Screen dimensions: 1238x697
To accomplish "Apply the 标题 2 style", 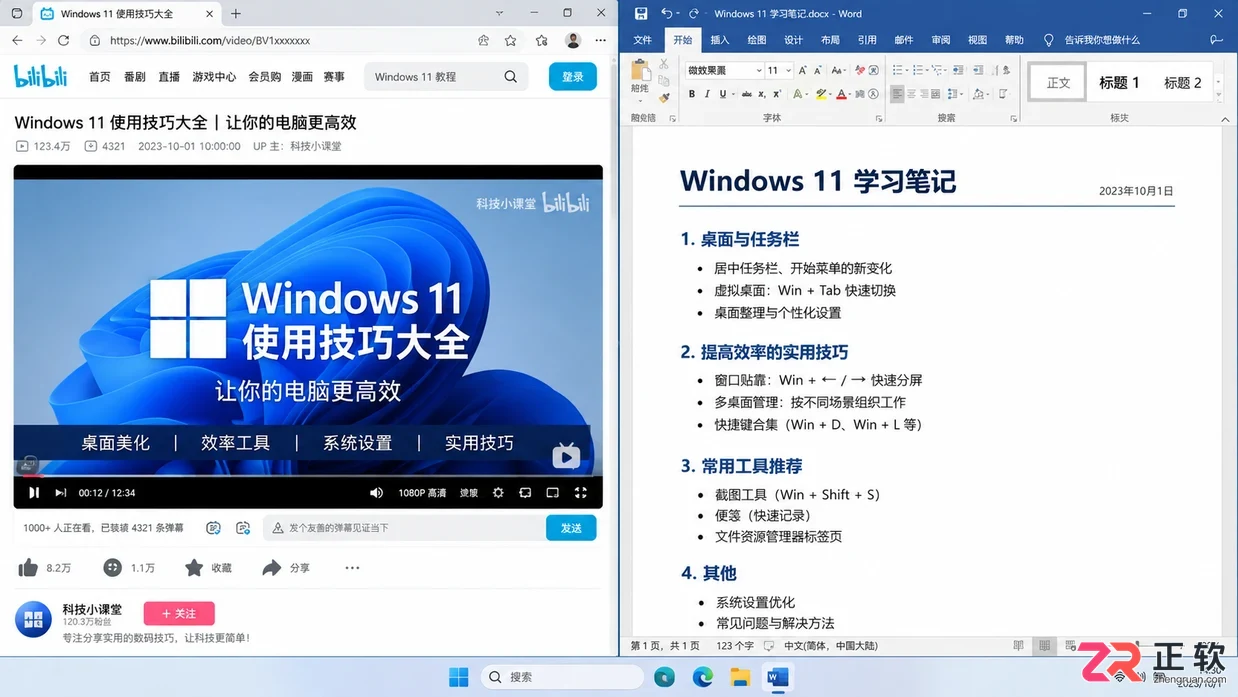I will point(1183,83).
